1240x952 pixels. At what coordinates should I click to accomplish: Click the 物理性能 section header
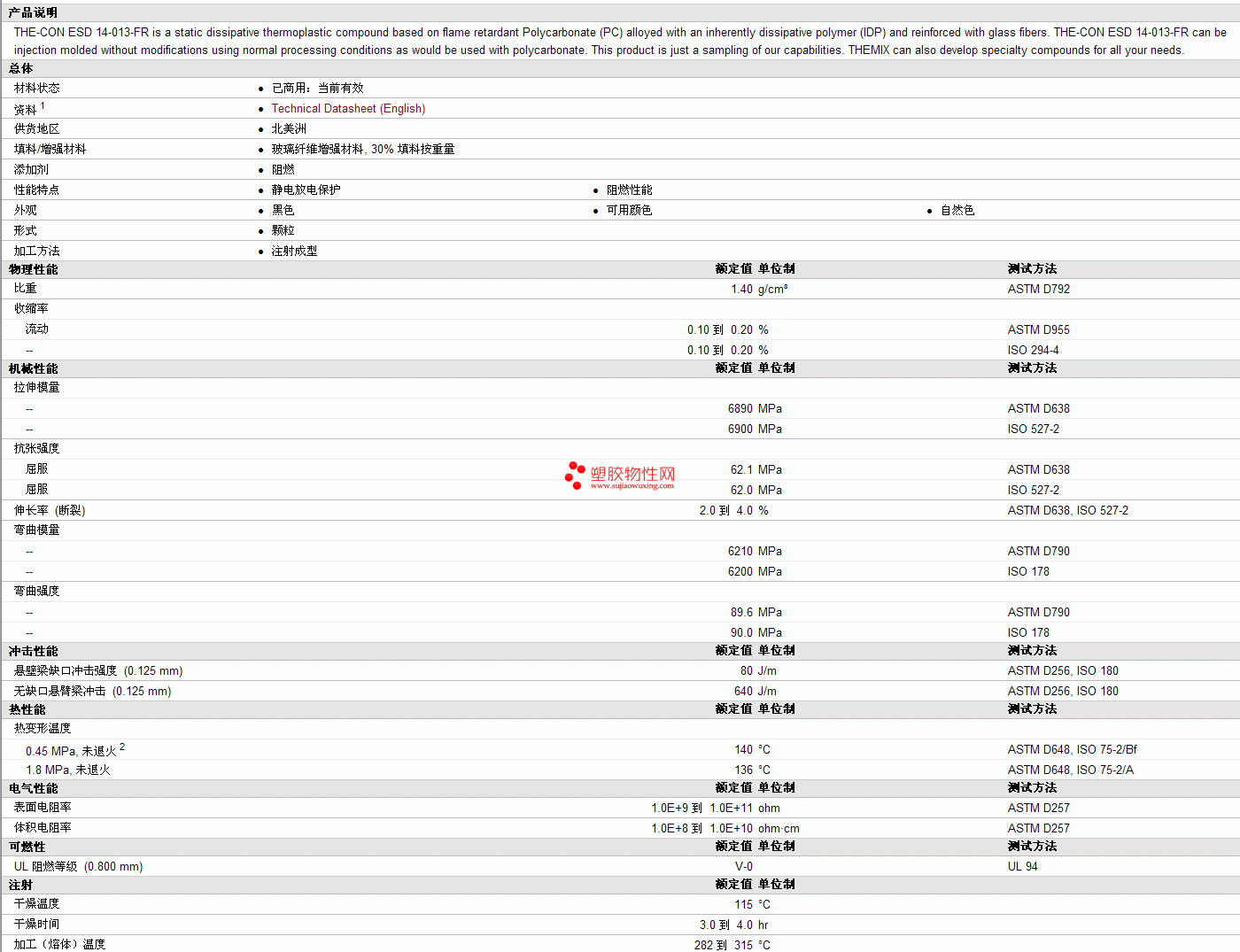(x=33, y=269)
